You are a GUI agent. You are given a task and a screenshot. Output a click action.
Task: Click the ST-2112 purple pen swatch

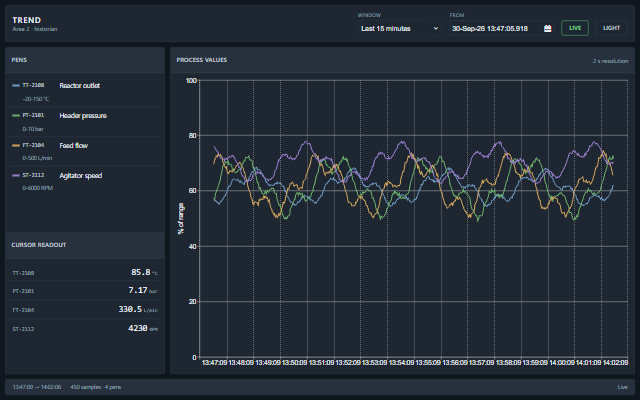tap(16, 175)
